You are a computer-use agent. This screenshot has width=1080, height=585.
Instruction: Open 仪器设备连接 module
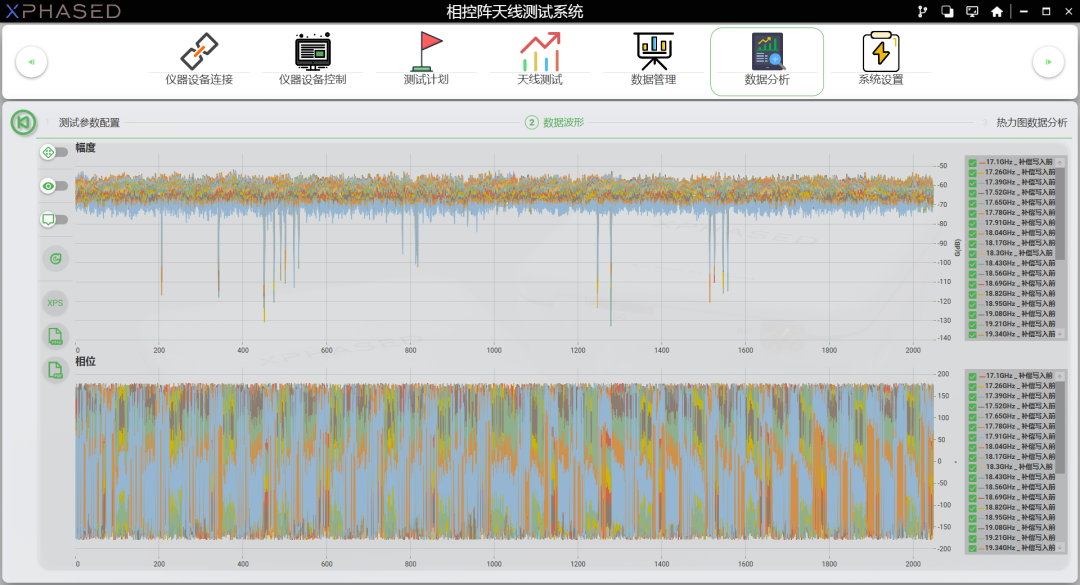199,60
